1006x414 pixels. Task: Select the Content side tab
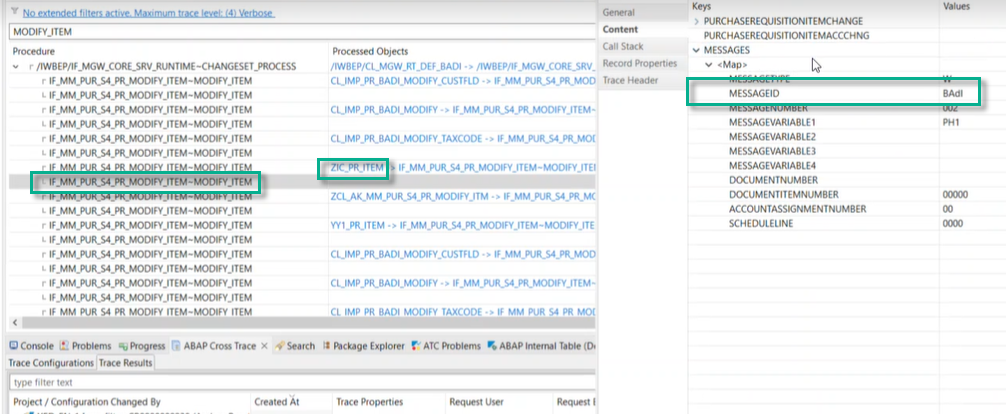(x=620, y=30)
